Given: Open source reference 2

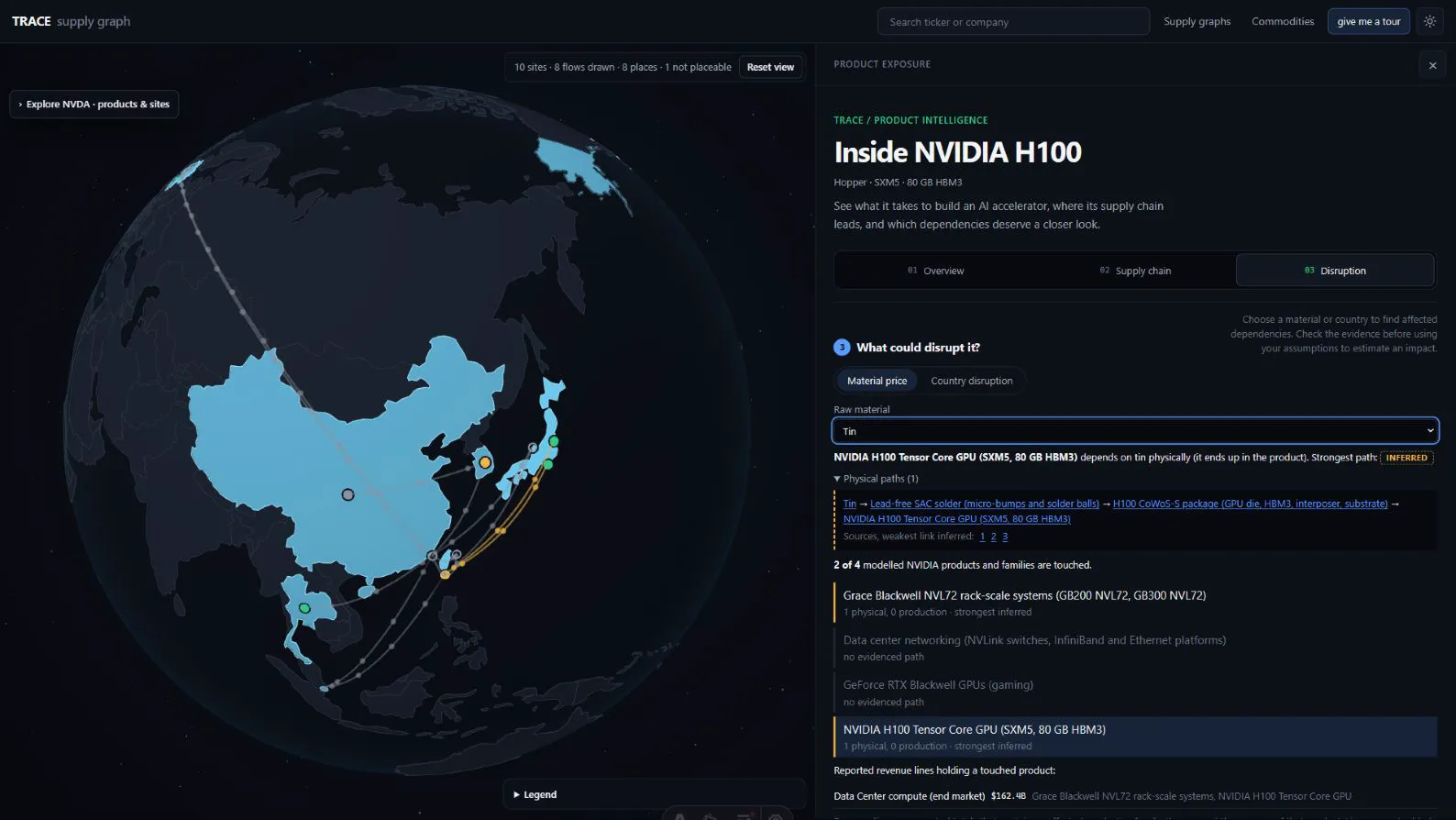Looking at the screenshot, I should (x=993, y=537).
